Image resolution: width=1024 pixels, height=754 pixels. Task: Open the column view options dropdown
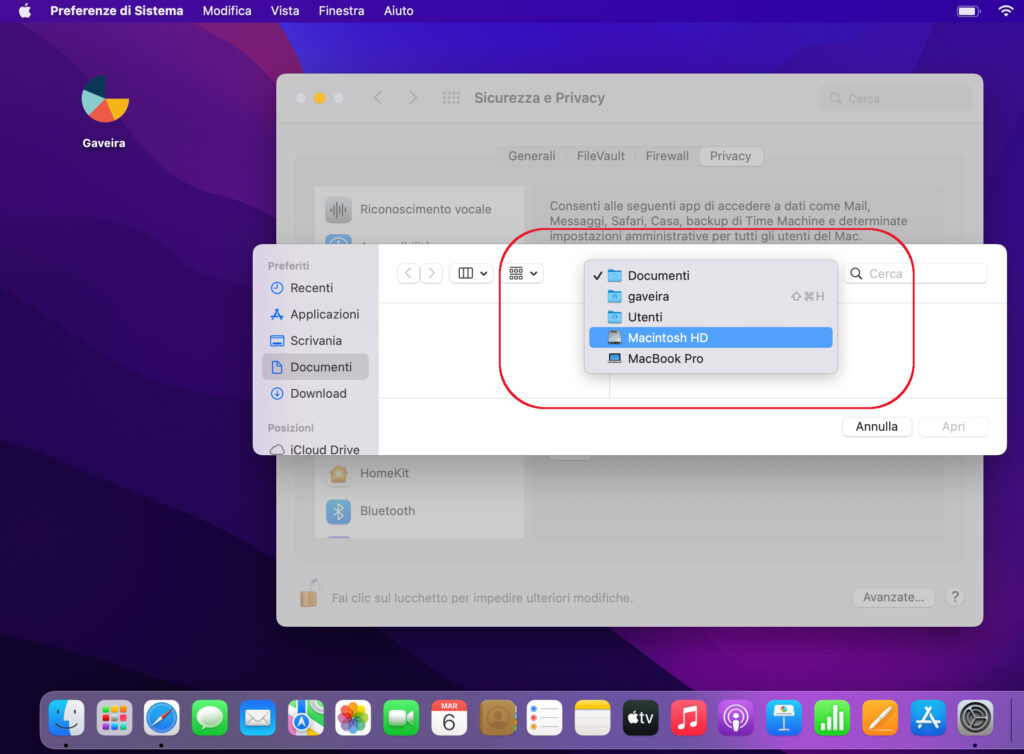[x=473, y=274]
